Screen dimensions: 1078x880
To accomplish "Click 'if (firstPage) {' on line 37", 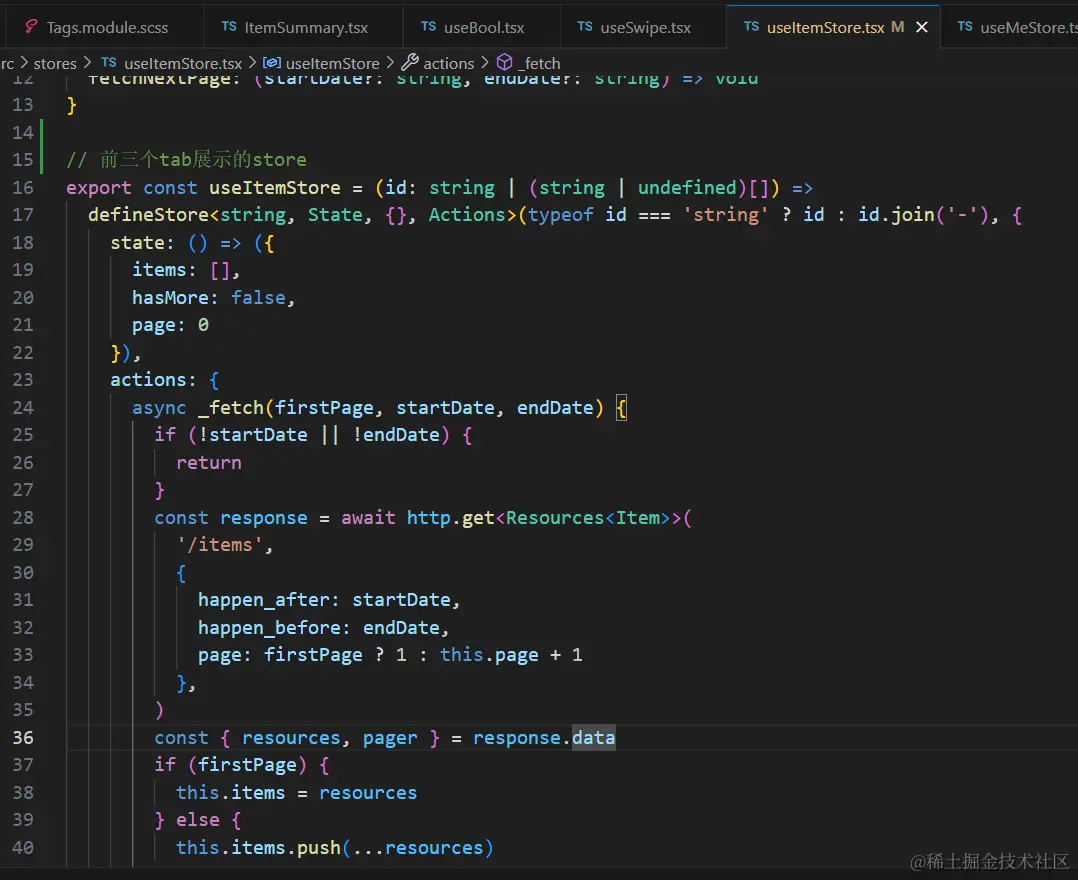I will [242, 765].
